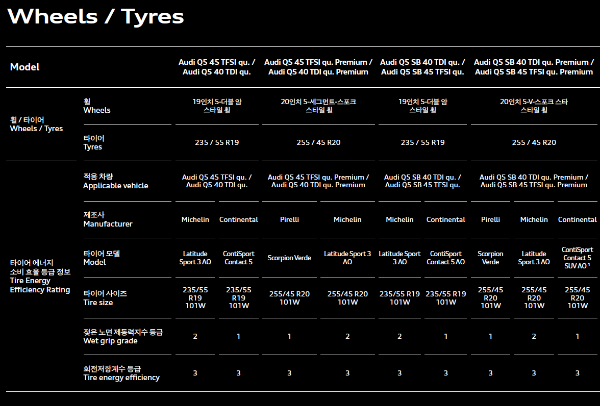Select wheel cell '20인치 5-V-스포크 스타 스타일 휠'
The height and width of the screenshot is (406, 600).
pyautogui.click(x=534, y=106)
